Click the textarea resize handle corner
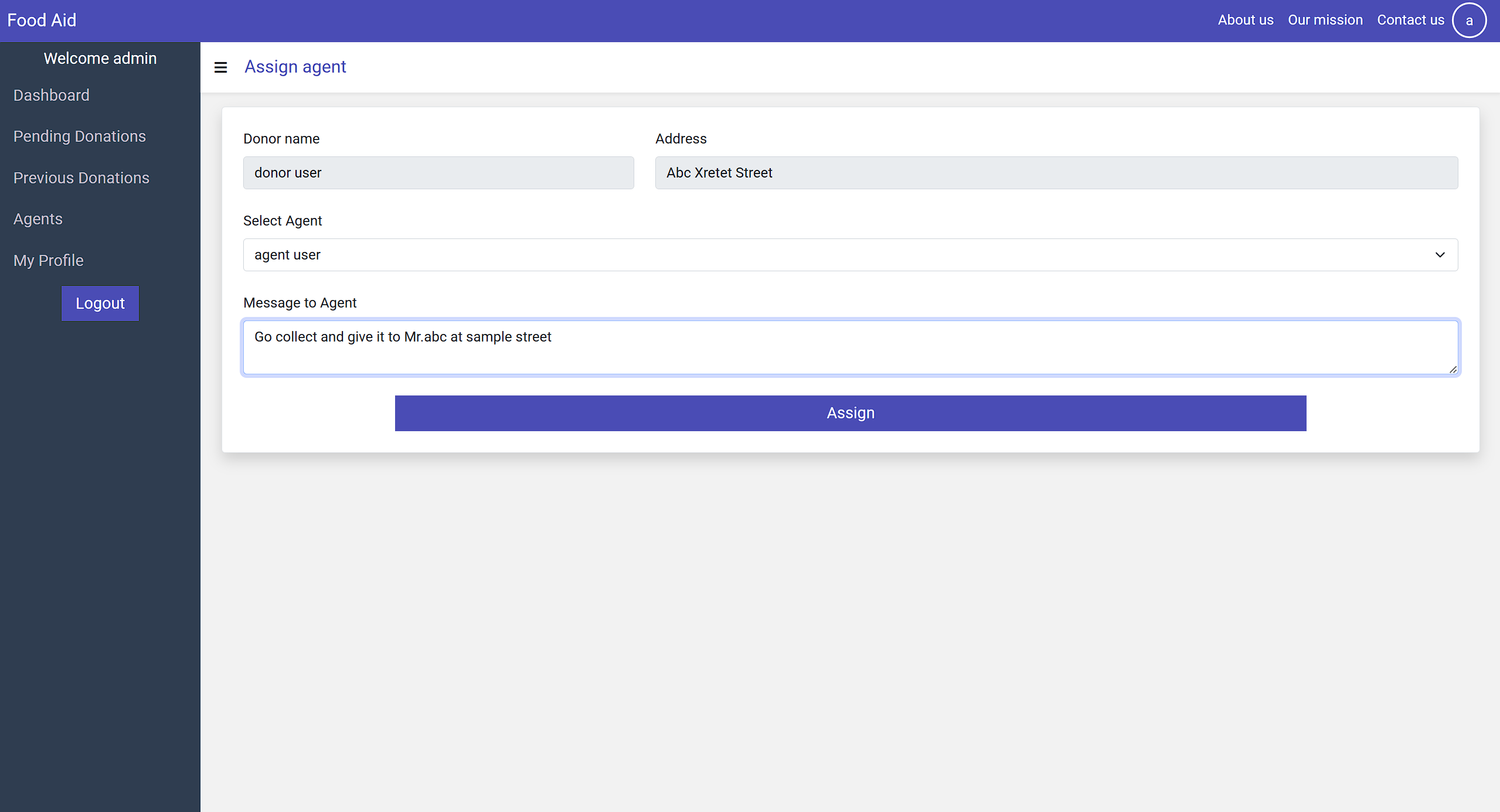This screenshot has width=1500, height=812. [1453, 369]
